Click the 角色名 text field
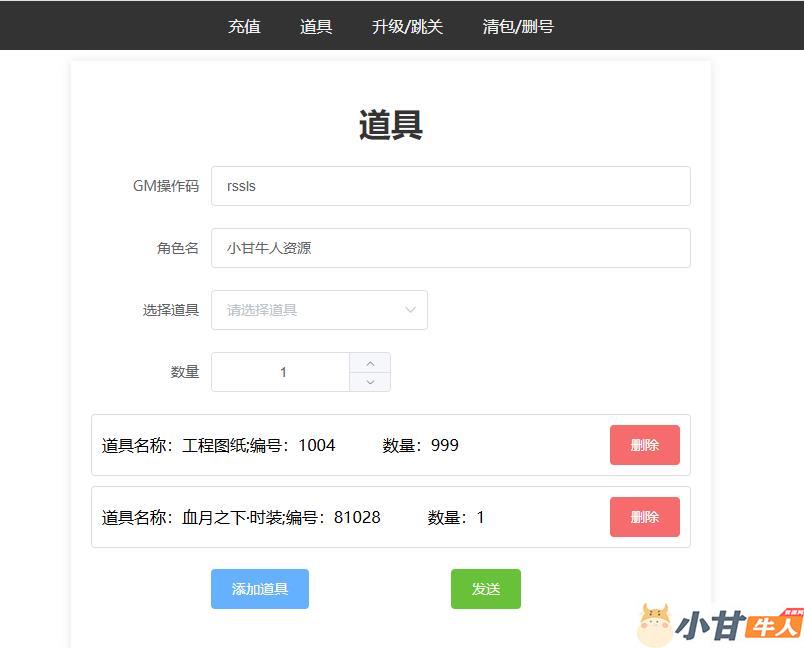 tap(450, 248)
